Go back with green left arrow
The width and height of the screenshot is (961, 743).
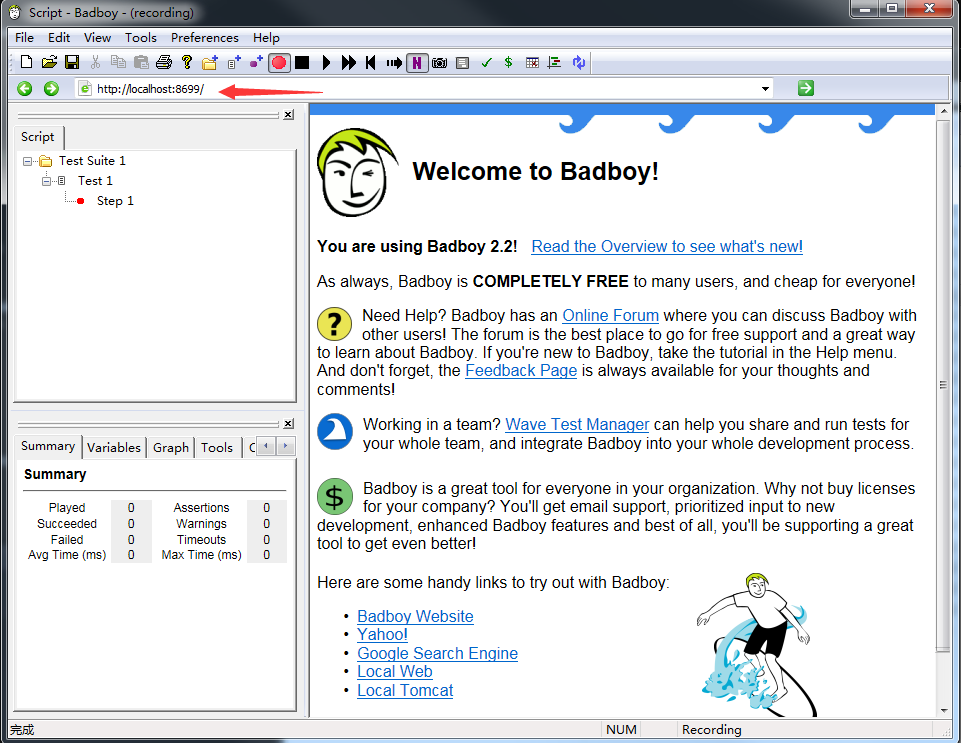(x=25, y=89)
